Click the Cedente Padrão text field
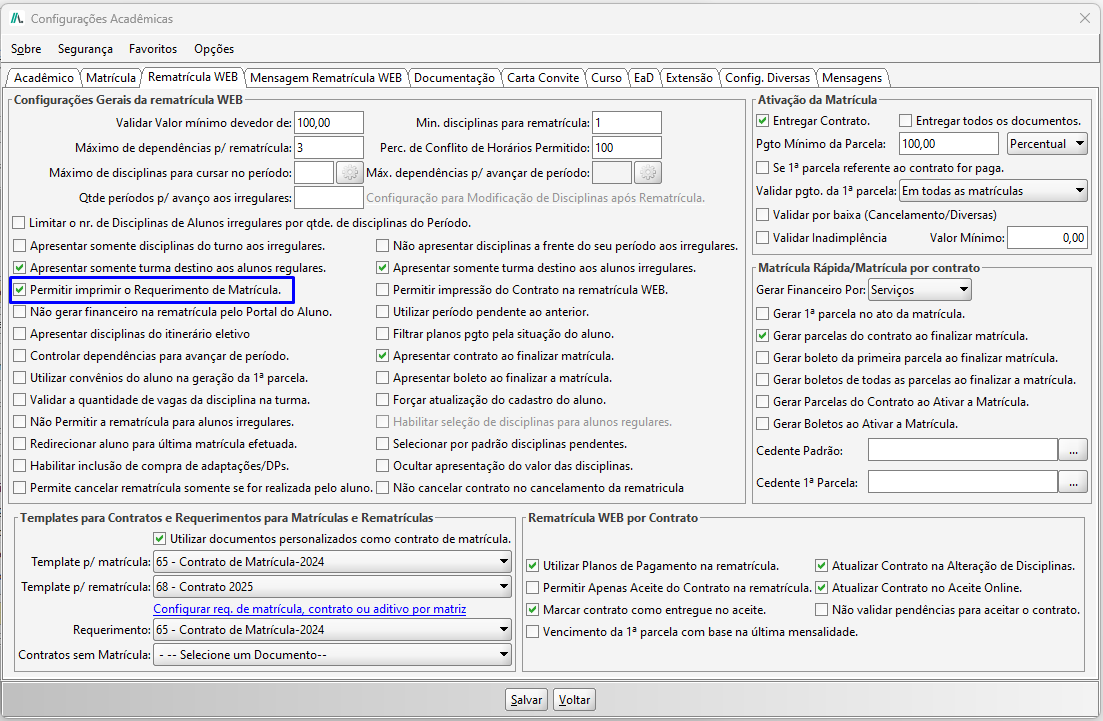The image size is (1103, 721). coord(962,450)
